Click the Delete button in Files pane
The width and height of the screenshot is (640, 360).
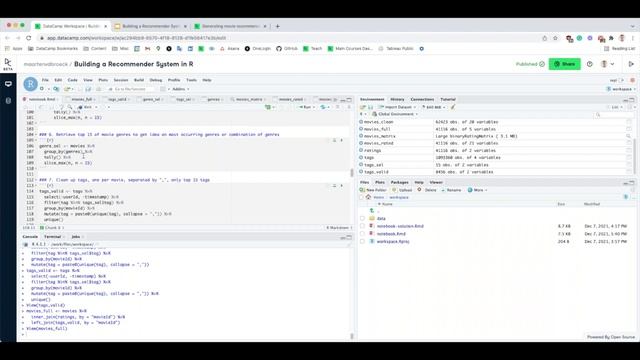coord(427,190)
